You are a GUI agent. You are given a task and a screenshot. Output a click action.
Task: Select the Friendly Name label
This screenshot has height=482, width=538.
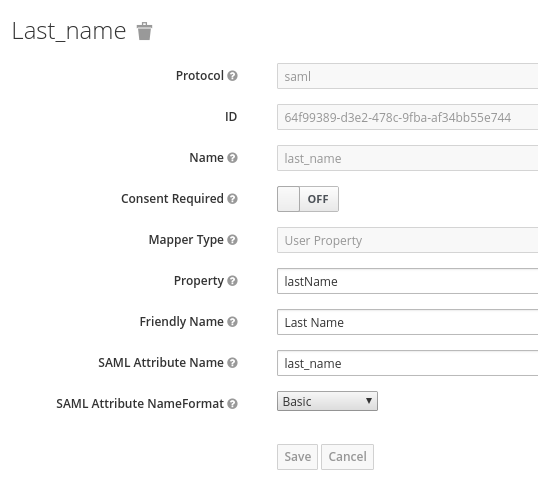click(182, 322)
